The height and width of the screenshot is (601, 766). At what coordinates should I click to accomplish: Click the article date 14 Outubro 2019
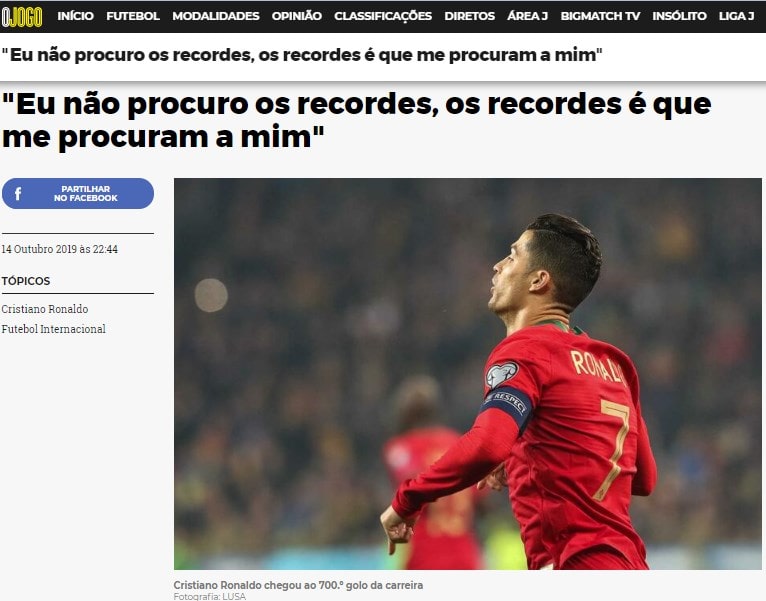point(59,249)
